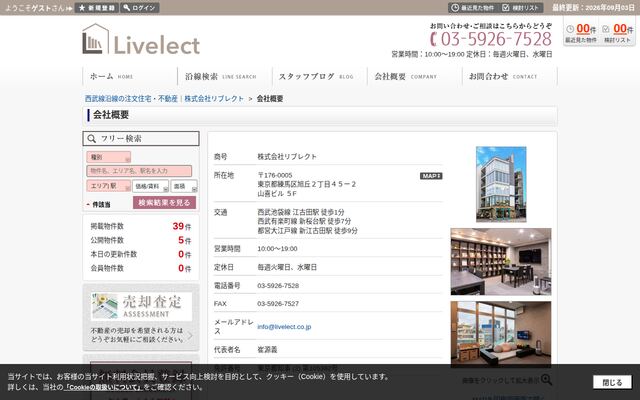Open 最近見た物件 in top bar
The width and height of the screenshot is (640, 400).
pyautogui.click(x=472, y=8)
